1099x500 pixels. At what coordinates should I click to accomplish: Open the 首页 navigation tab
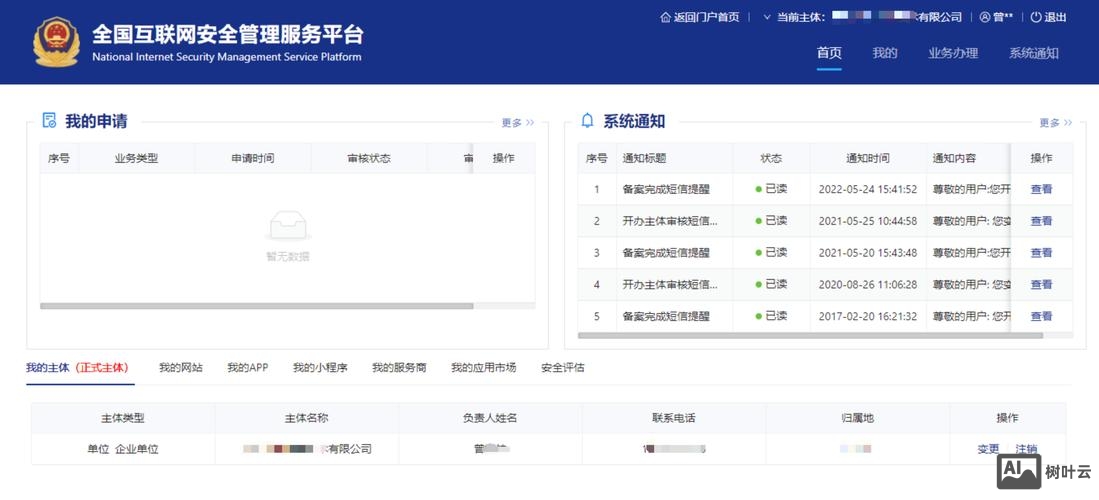click(829, 53)
